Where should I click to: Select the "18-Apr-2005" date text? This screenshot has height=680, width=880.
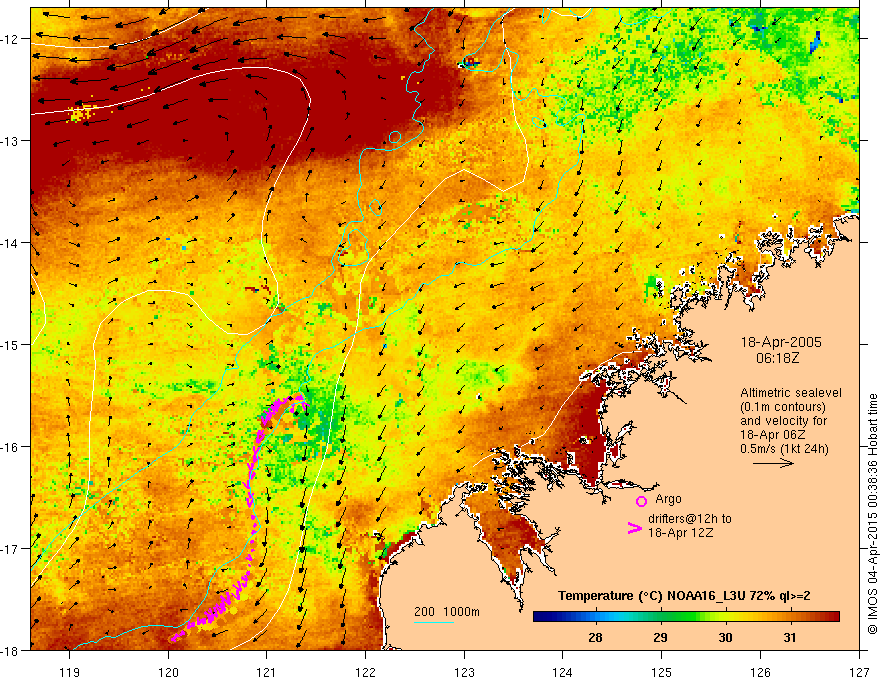point(781,342)
